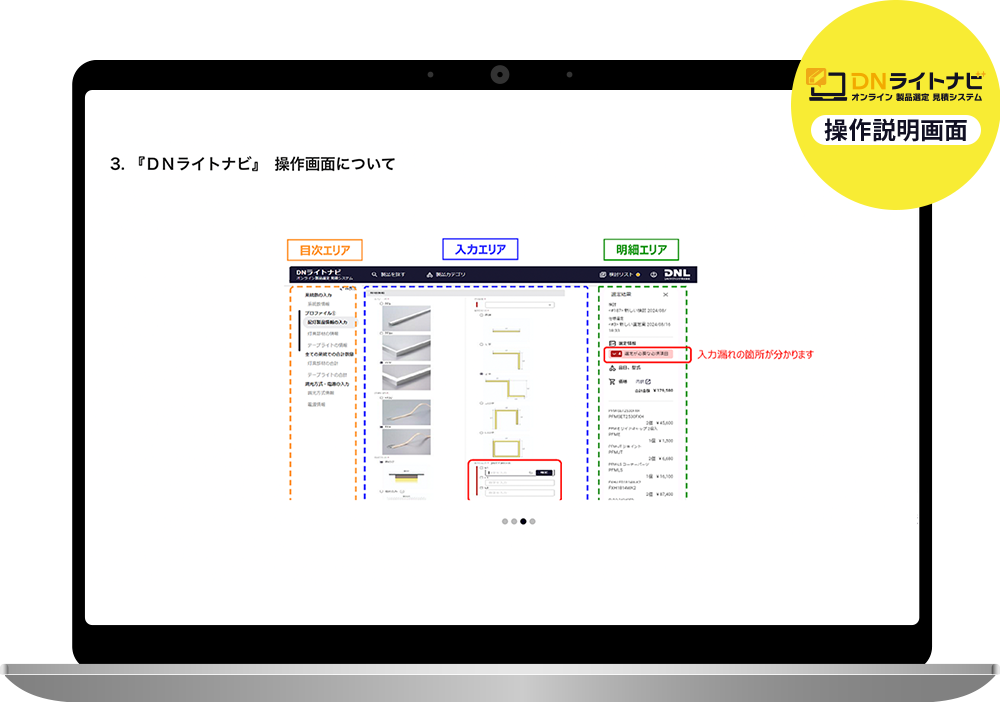Select the flat bar shape radio button
Image resolution: width=1000 pixels, height=702 pixels.
click(x=481, y=315)
